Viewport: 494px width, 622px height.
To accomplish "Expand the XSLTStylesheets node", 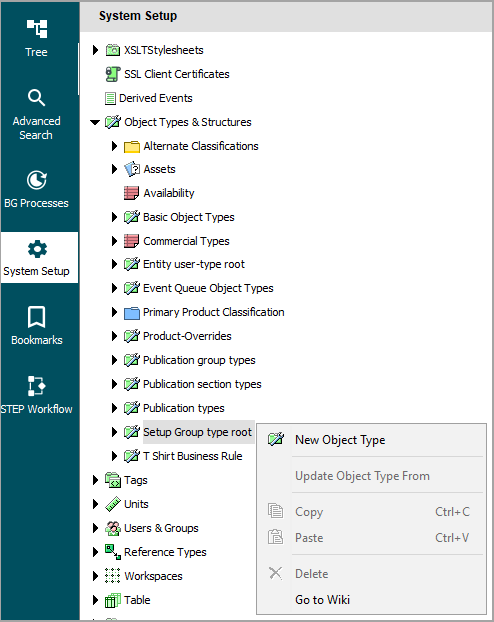I will [95, 50].
